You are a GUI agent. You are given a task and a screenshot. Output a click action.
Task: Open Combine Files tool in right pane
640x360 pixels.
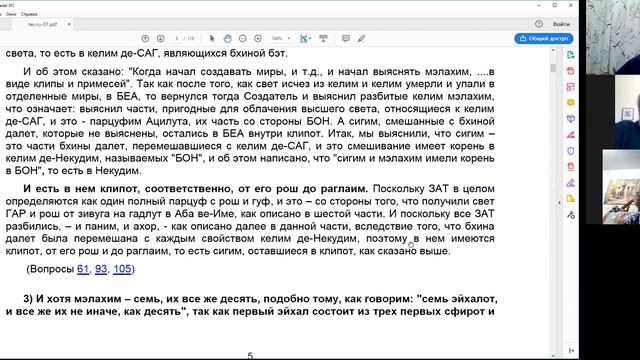point(571,119)
